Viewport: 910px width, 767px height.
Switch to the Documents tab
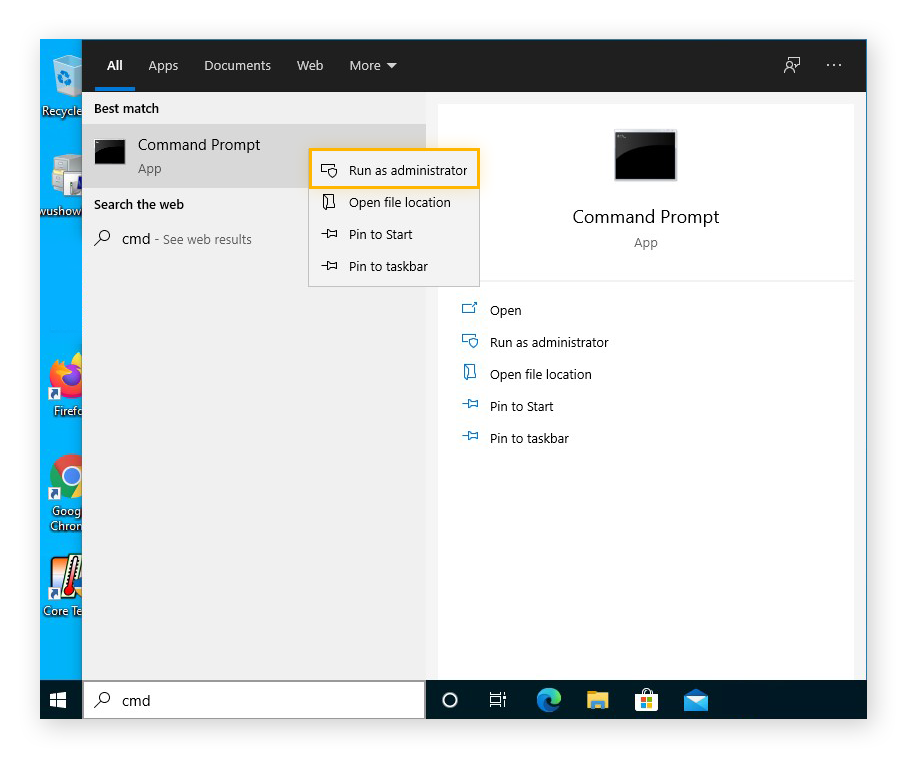(x=237, y=66)
